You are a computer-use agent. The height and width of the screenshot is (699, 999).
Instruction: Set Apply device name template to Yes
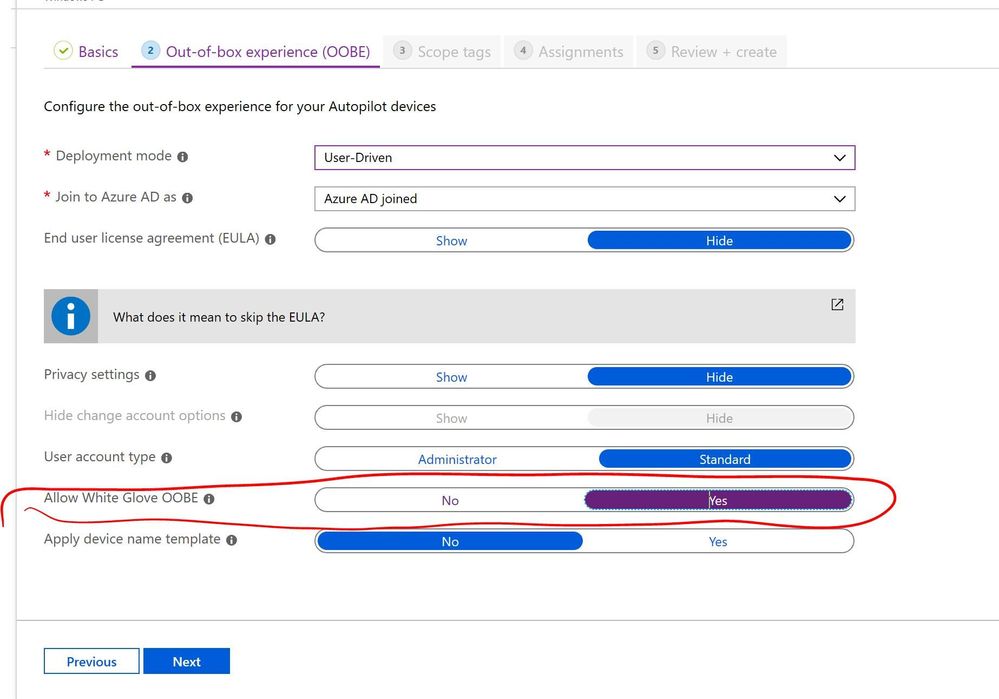click(718, 541)
